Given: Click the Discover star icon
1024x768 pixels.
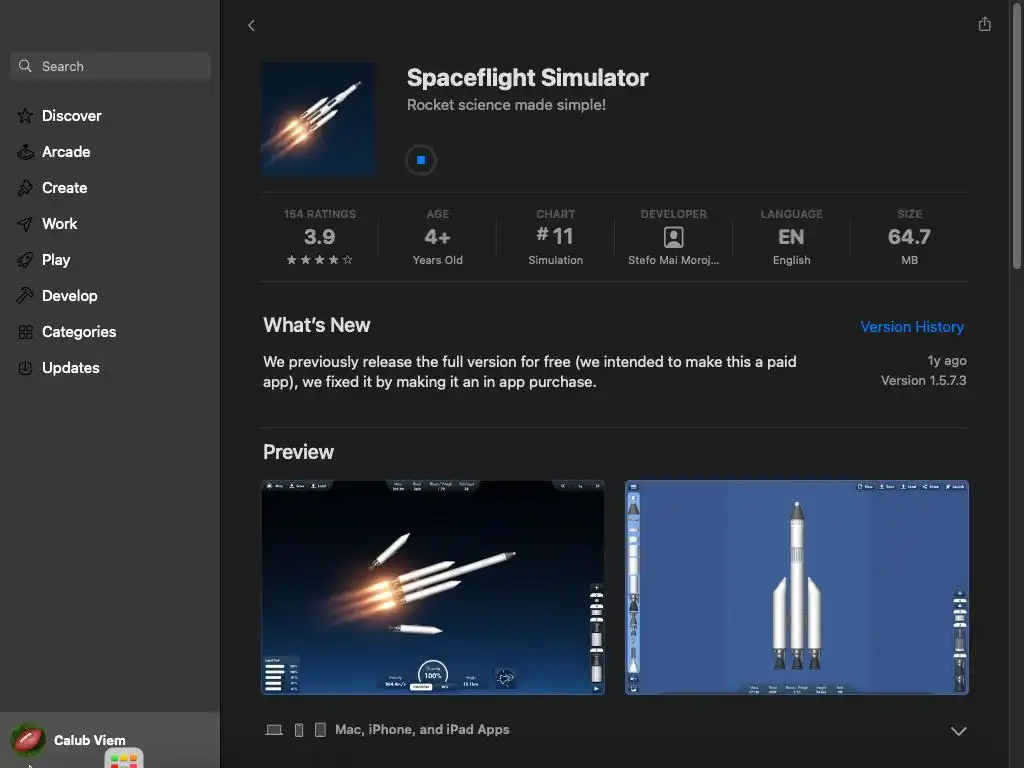Looking at the screenshot, I should pos(25,116).
